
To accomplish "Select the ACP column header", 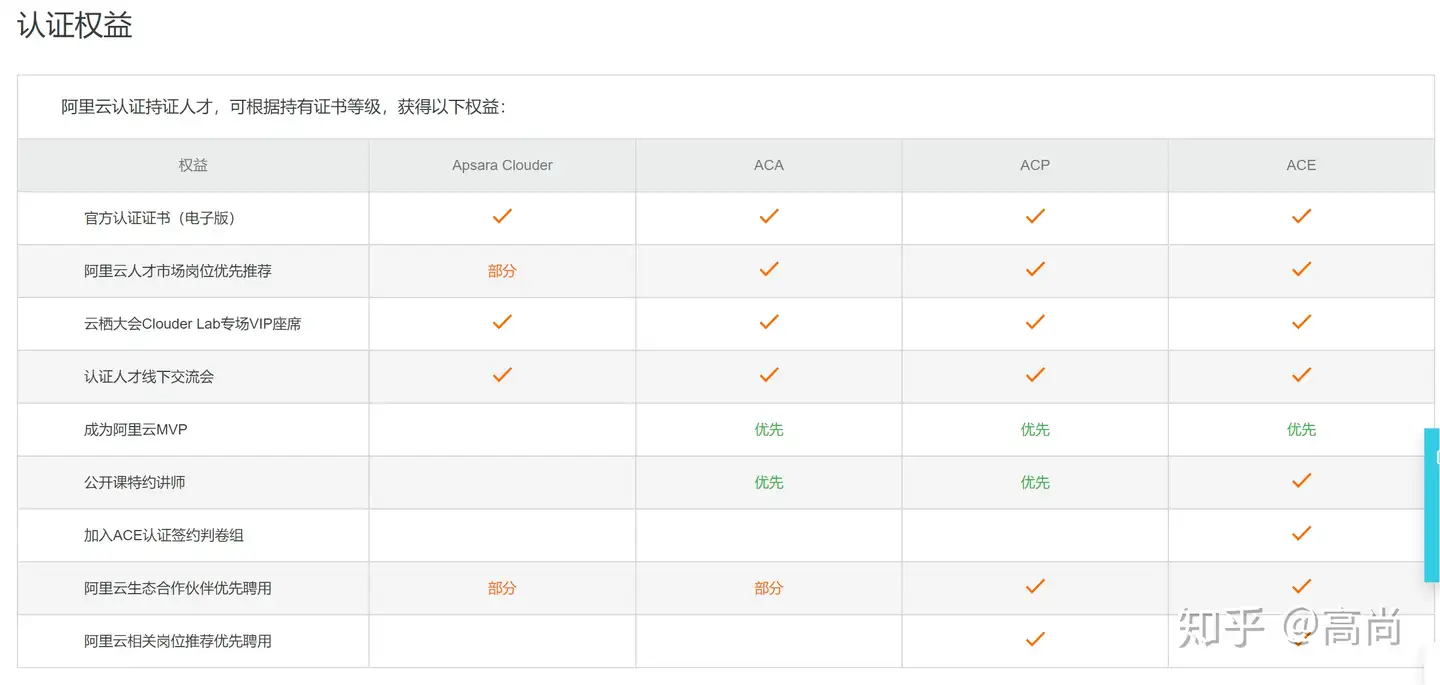I will point(1035,165).
